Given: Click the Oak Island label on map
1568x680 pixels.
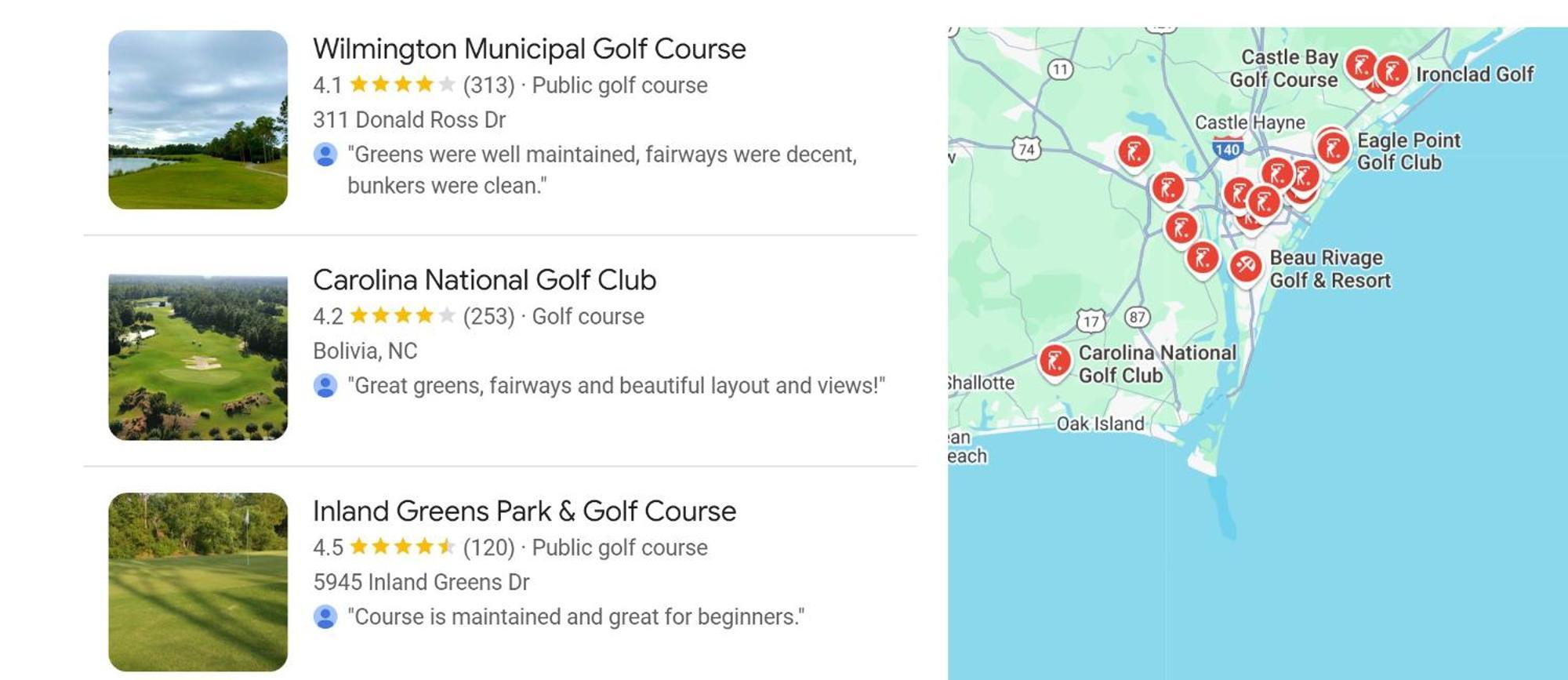Looking at the screenshot, I should tap(1100, 424).
